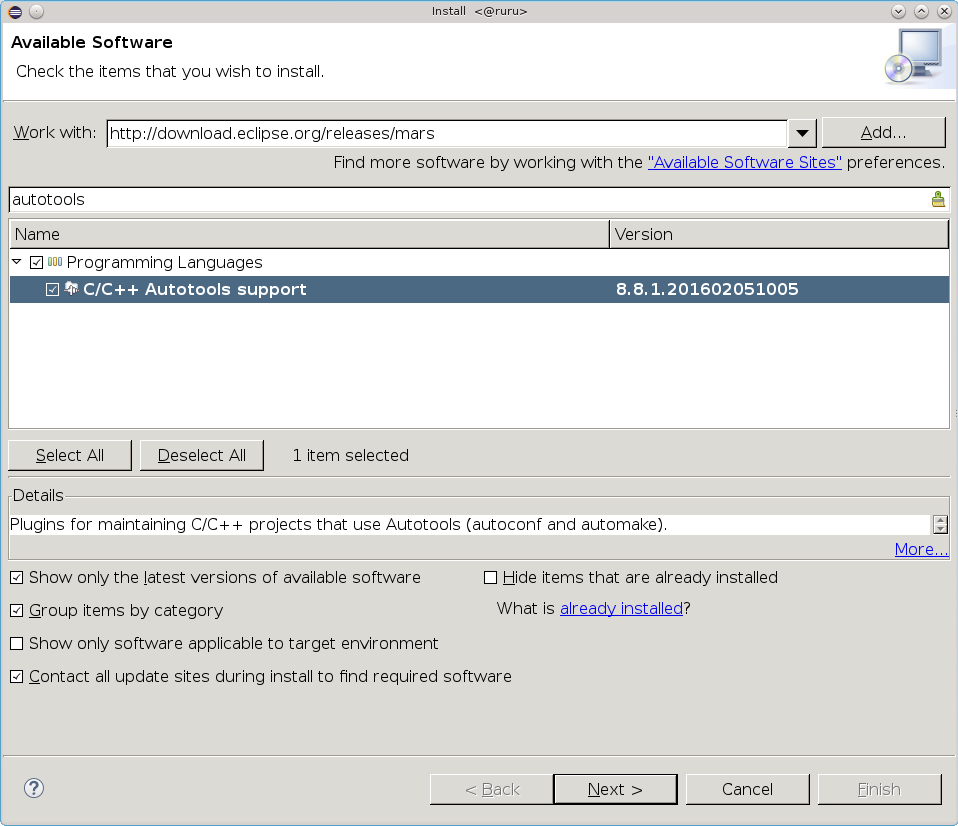Click the help question mark icon
The width and height of the screenshot is (958, 826).
tap(34, 788)
